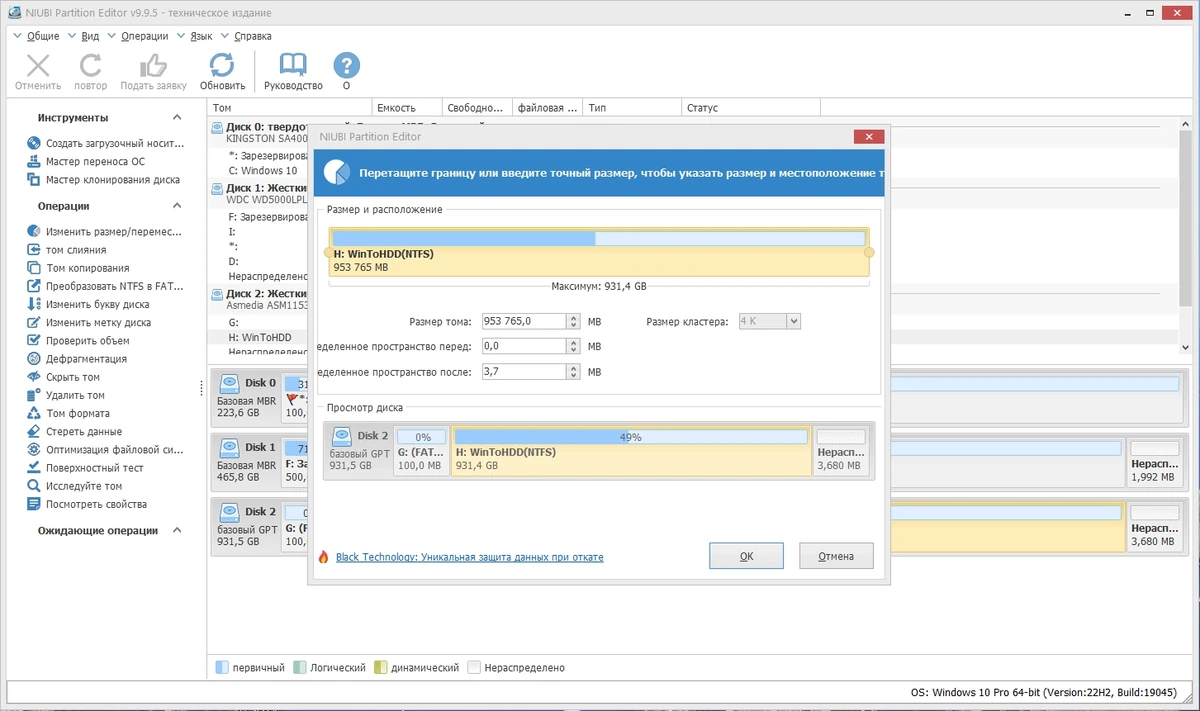Click the Том column header
The image size is (1200, 711).
[x=290, y=108]
